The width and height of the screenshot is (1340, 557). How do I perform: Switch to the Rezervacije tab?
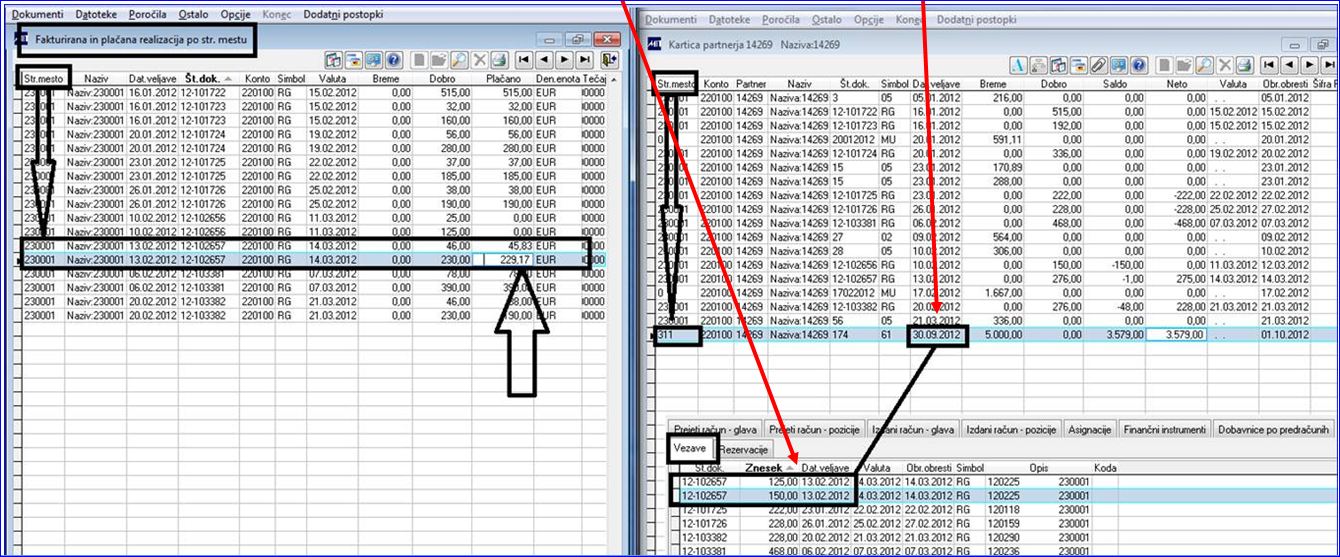click(743, 450)
